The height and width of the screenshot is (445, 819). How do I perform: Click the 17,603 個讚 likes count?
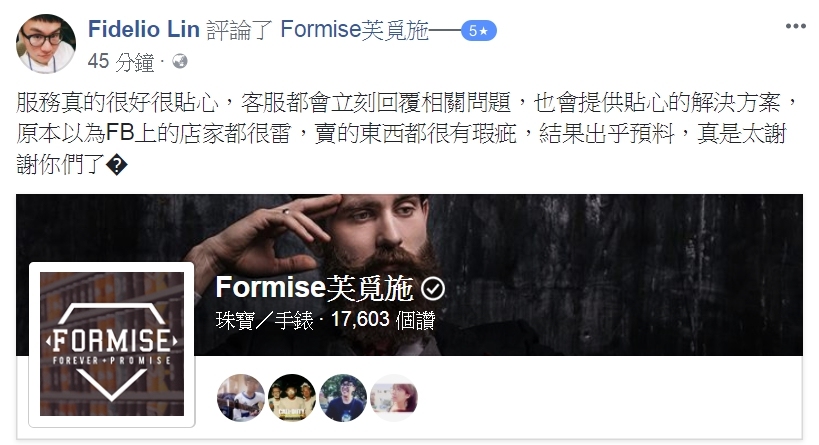pos(383,319)
